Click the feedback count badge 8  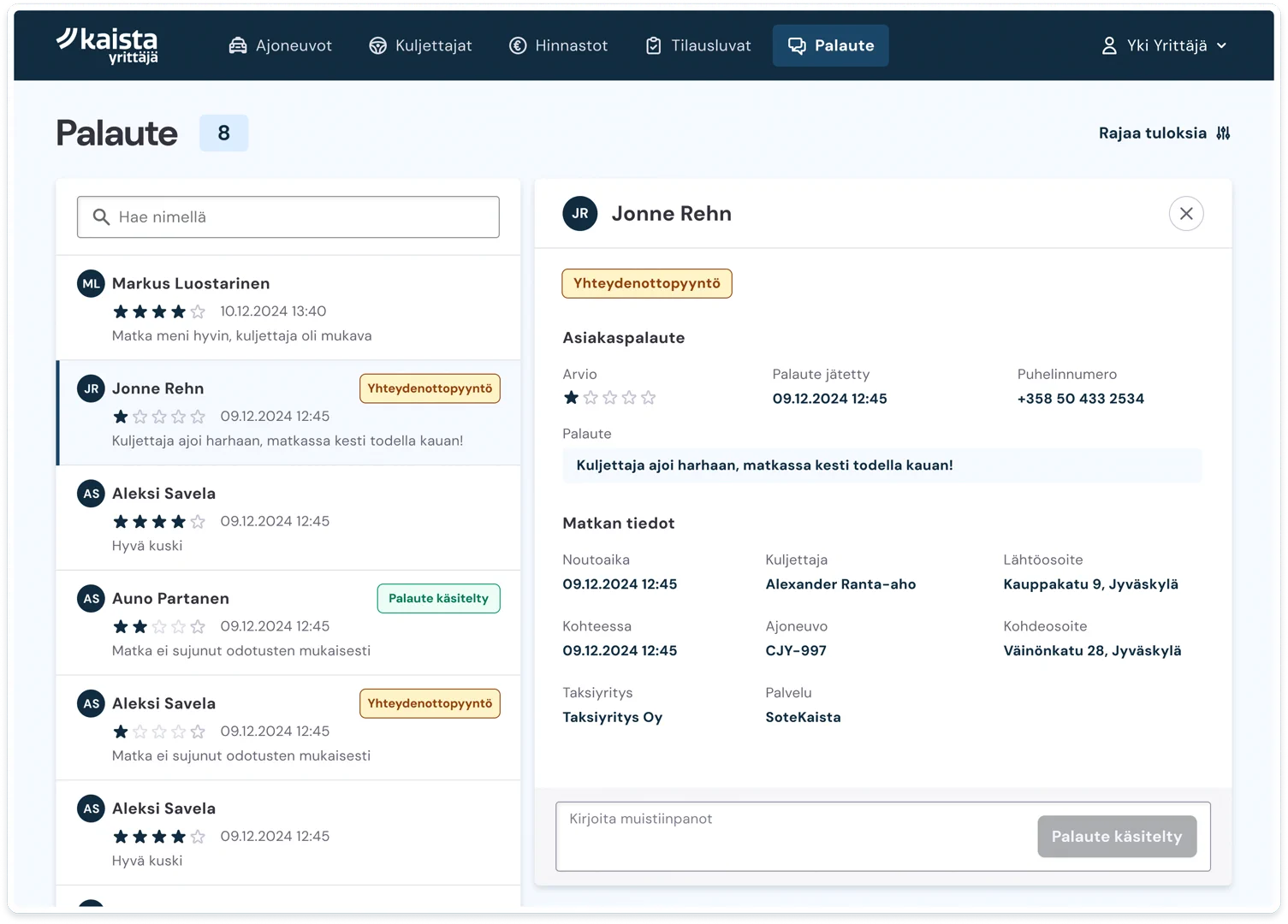pos(224,133)
